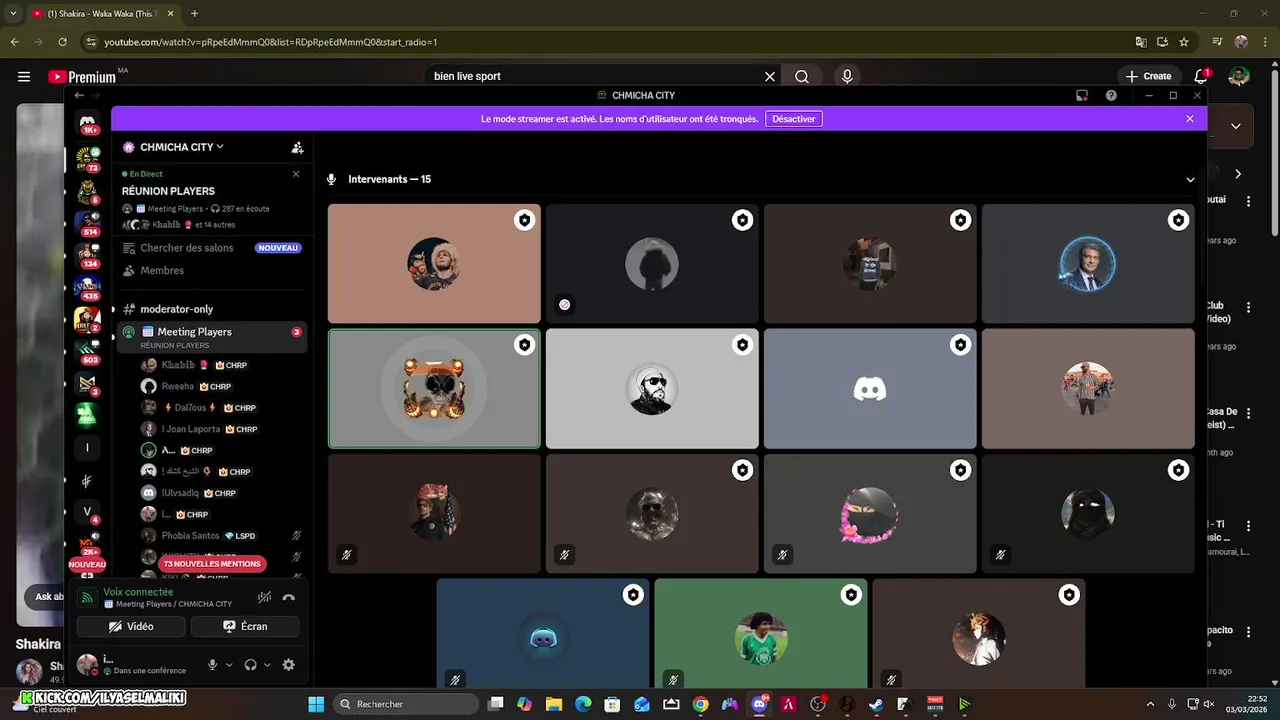1280x720 pixels.
Task: Open the Discord help icon
Action: click(x=1111, y=96)
